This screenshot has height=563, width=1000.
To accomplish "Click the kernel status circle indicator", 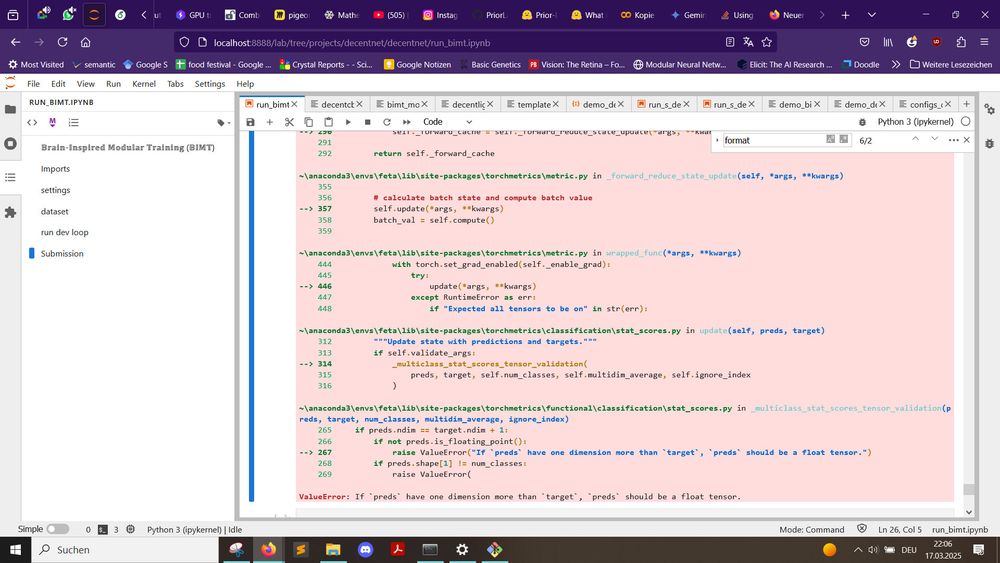I will coord(966,121).
